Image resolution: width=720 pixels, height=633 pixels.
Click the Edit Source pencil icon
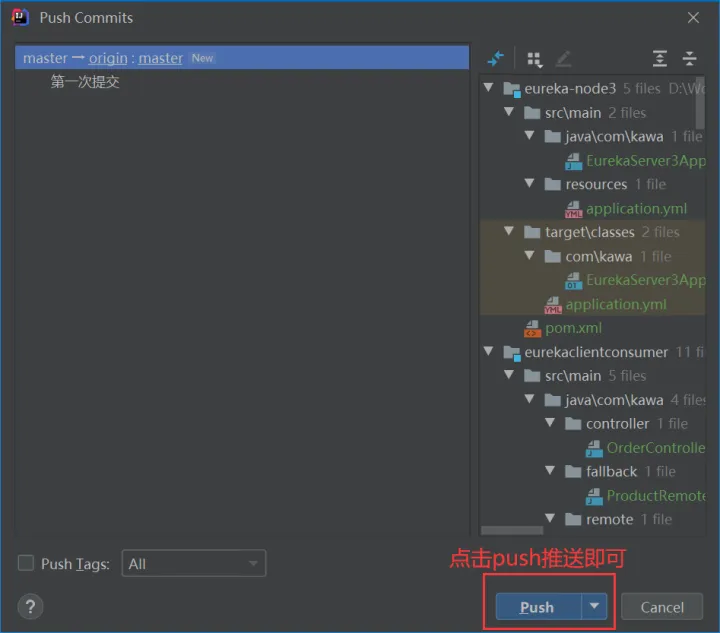(563, 59)
